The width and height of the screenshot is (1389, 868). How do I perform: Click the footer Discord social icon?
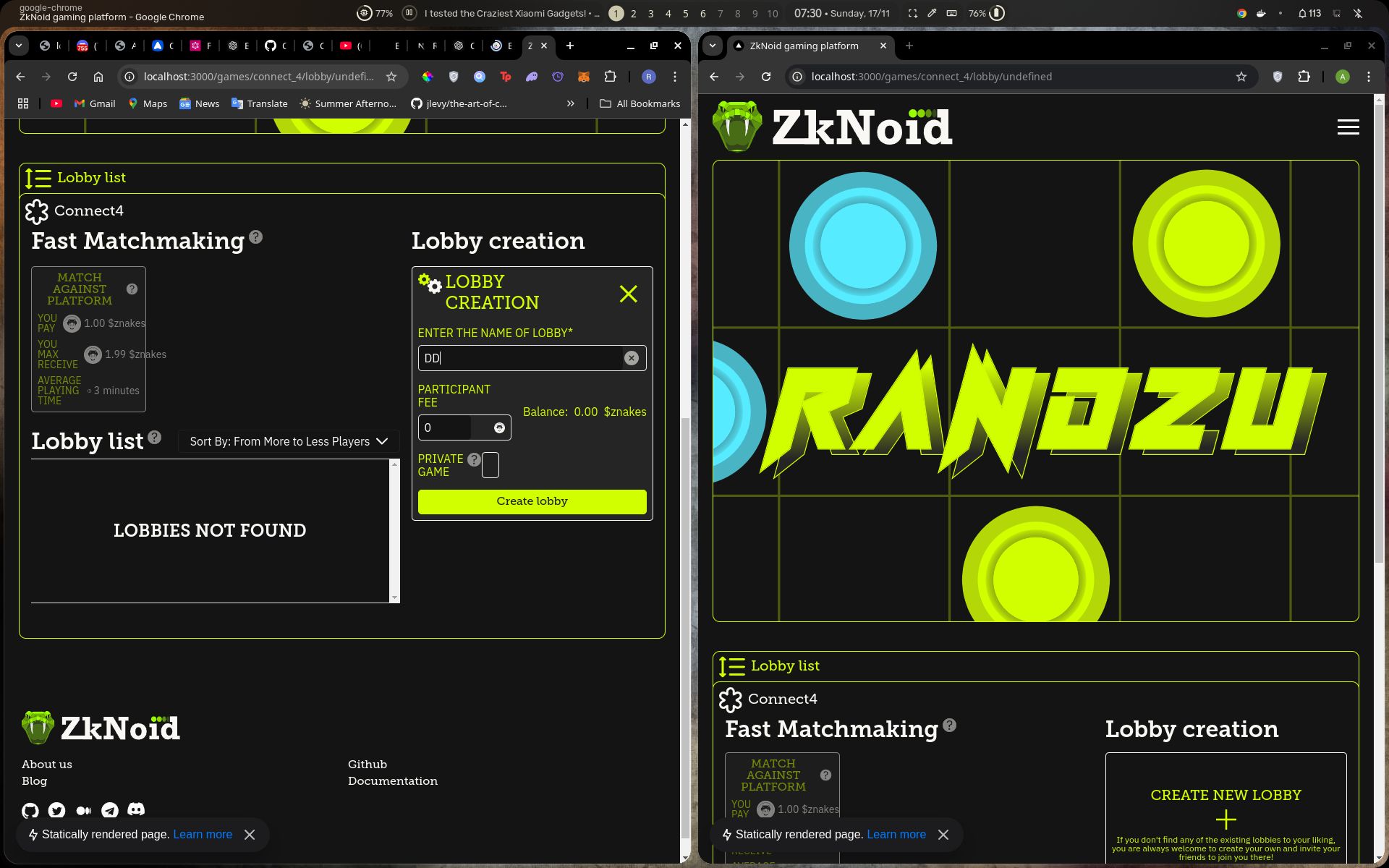(136, 809)
